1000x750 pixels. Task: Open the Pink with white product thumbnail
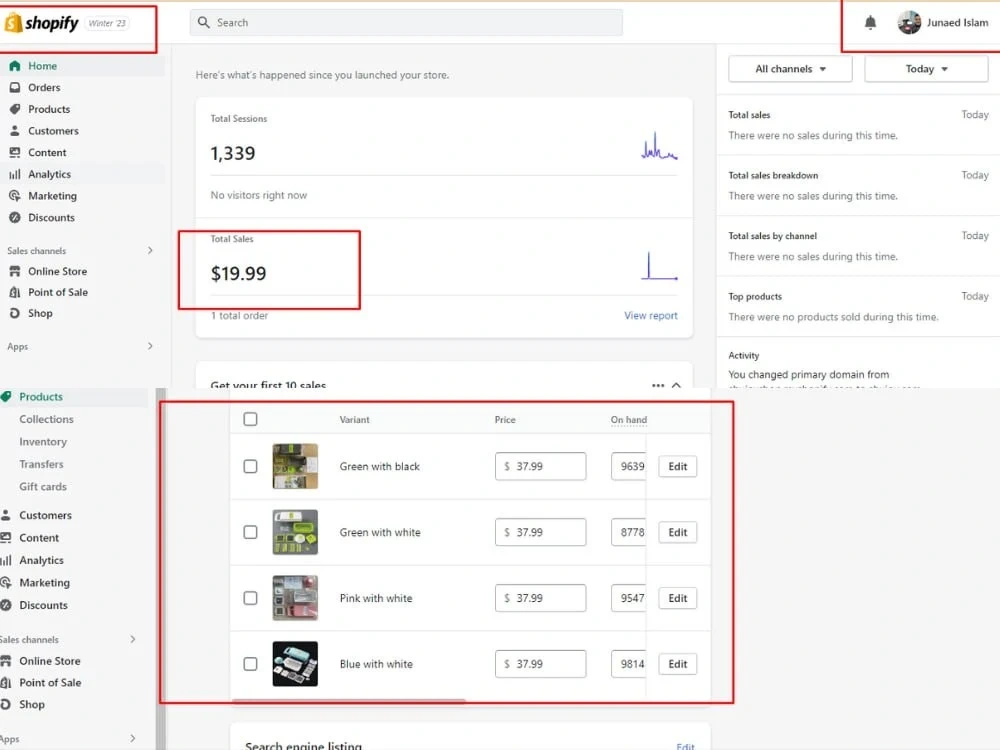[295, 598]
